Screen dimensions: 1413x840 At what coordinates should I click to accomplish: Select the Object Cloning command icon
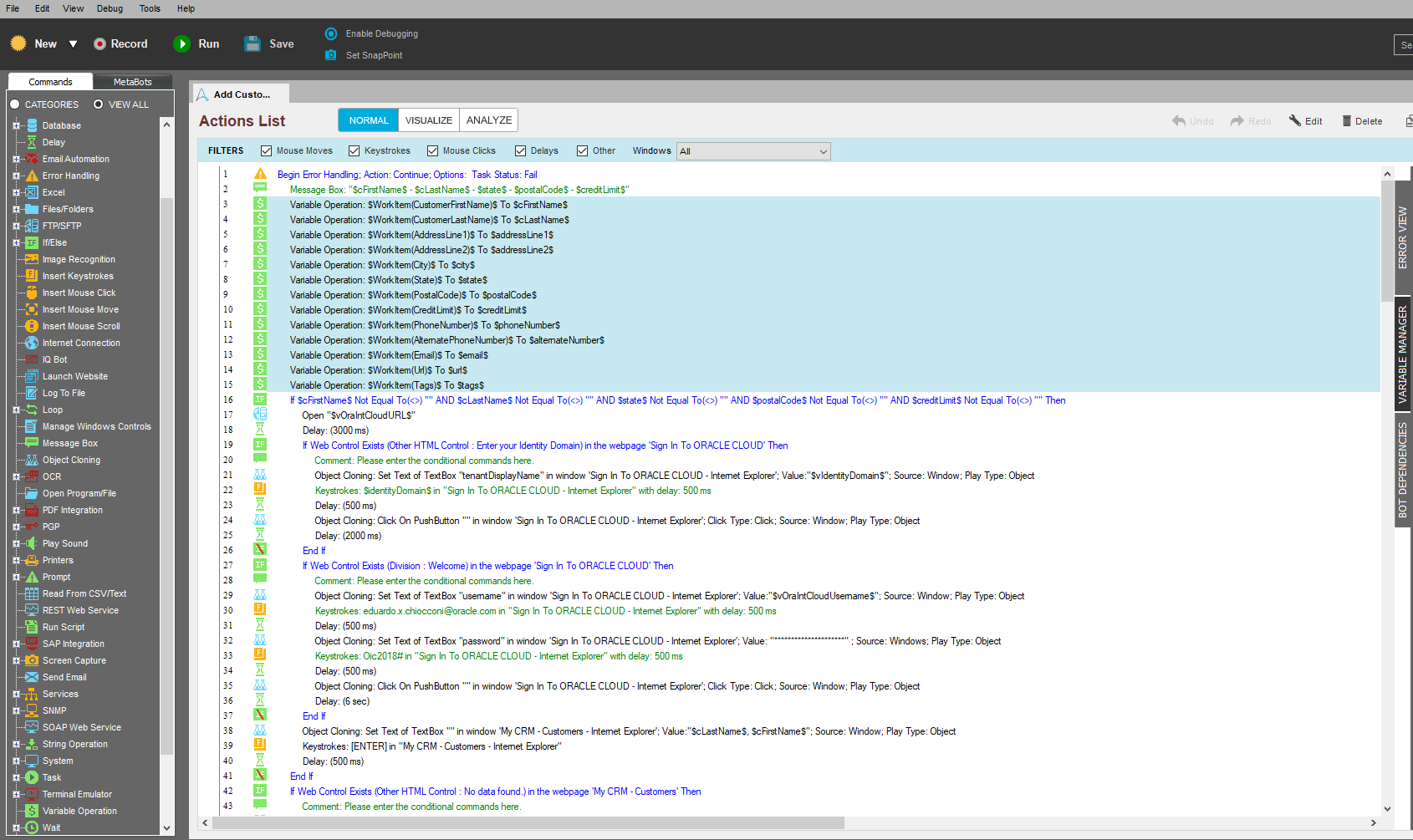[32, 460]
